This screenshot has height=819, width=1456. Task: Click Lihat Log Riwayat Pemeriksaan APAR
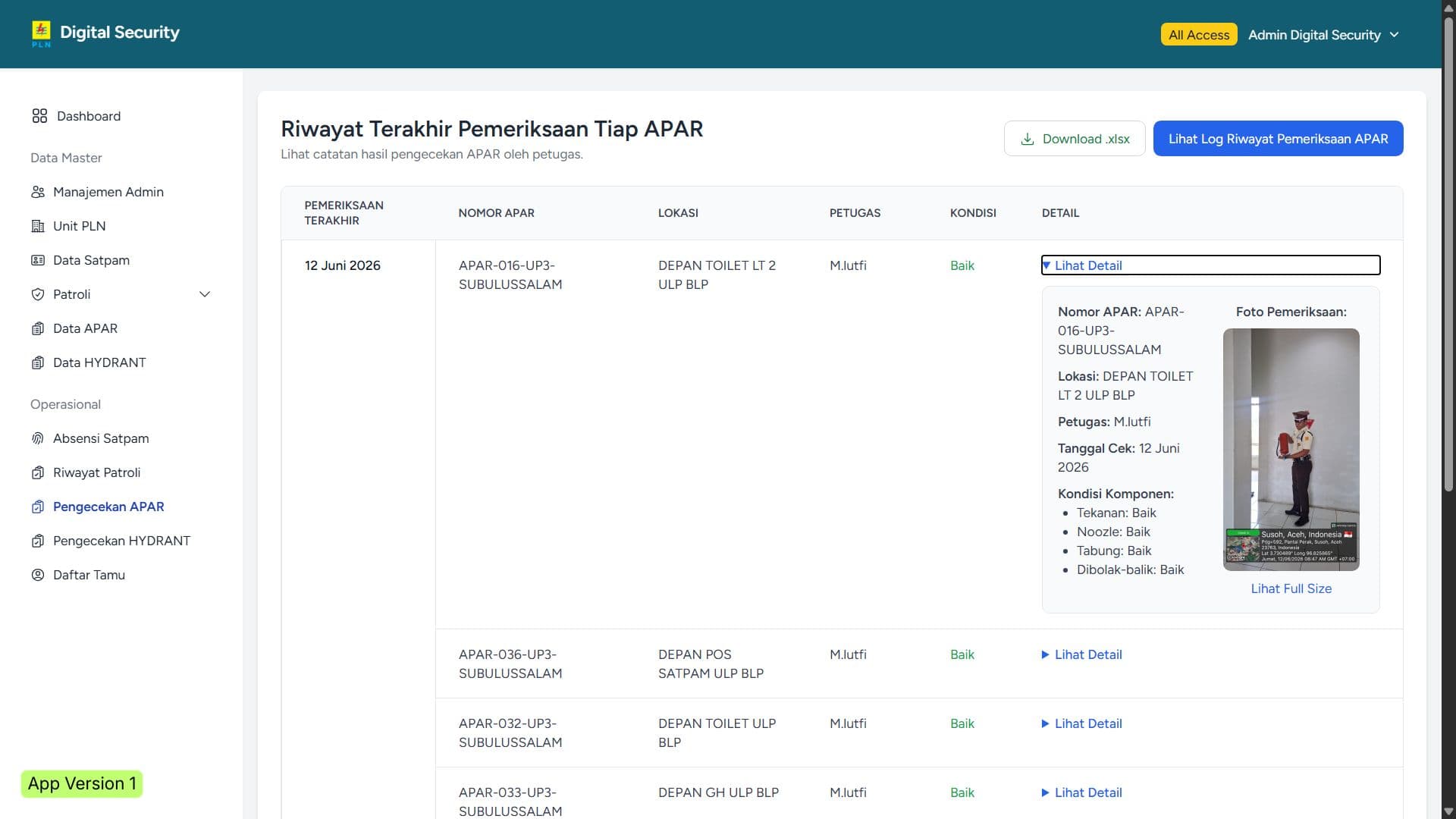click(x=1278, y=139)
